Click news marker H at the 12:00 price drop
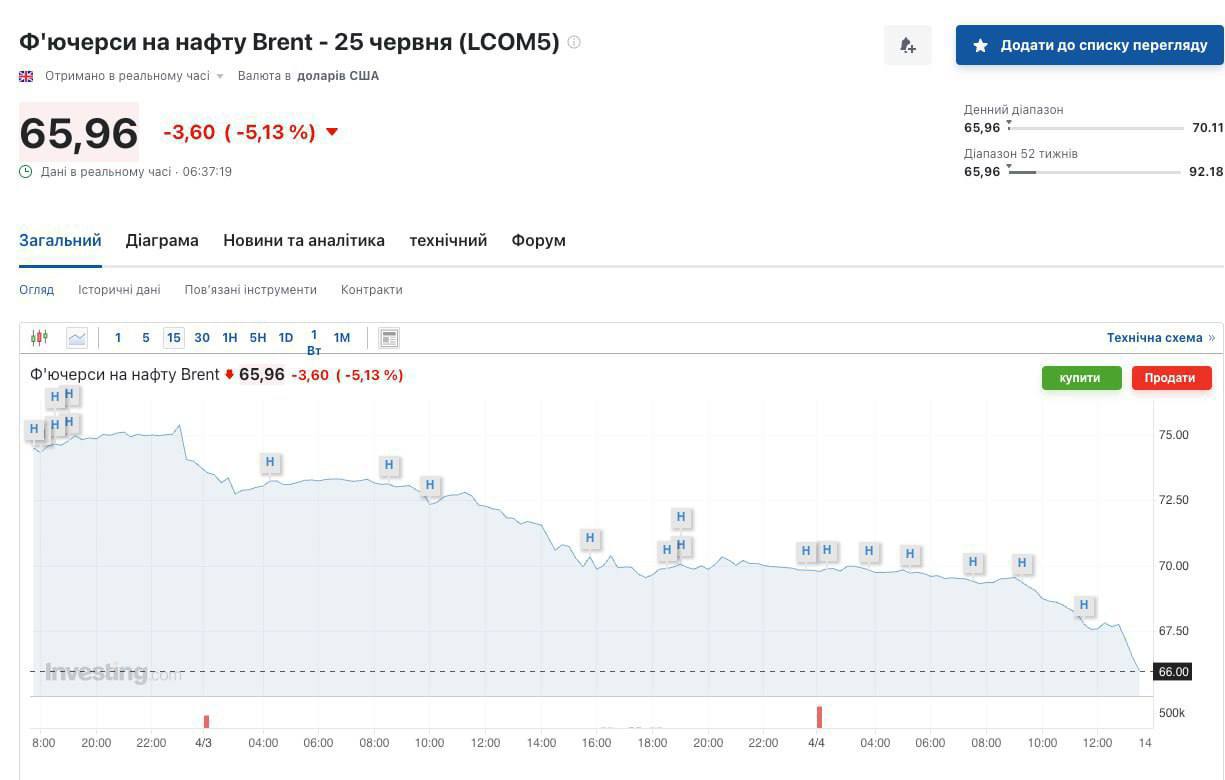 click(1083, 605)
